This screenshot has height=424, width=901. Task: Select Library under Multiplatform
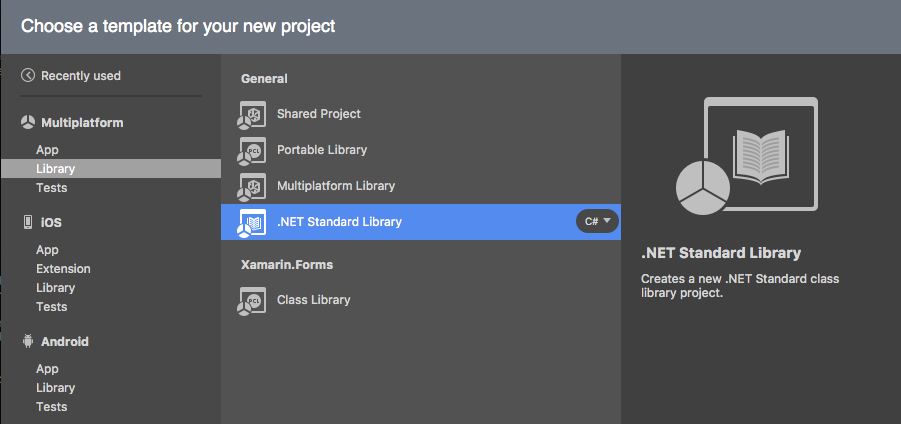coord(56,169)
